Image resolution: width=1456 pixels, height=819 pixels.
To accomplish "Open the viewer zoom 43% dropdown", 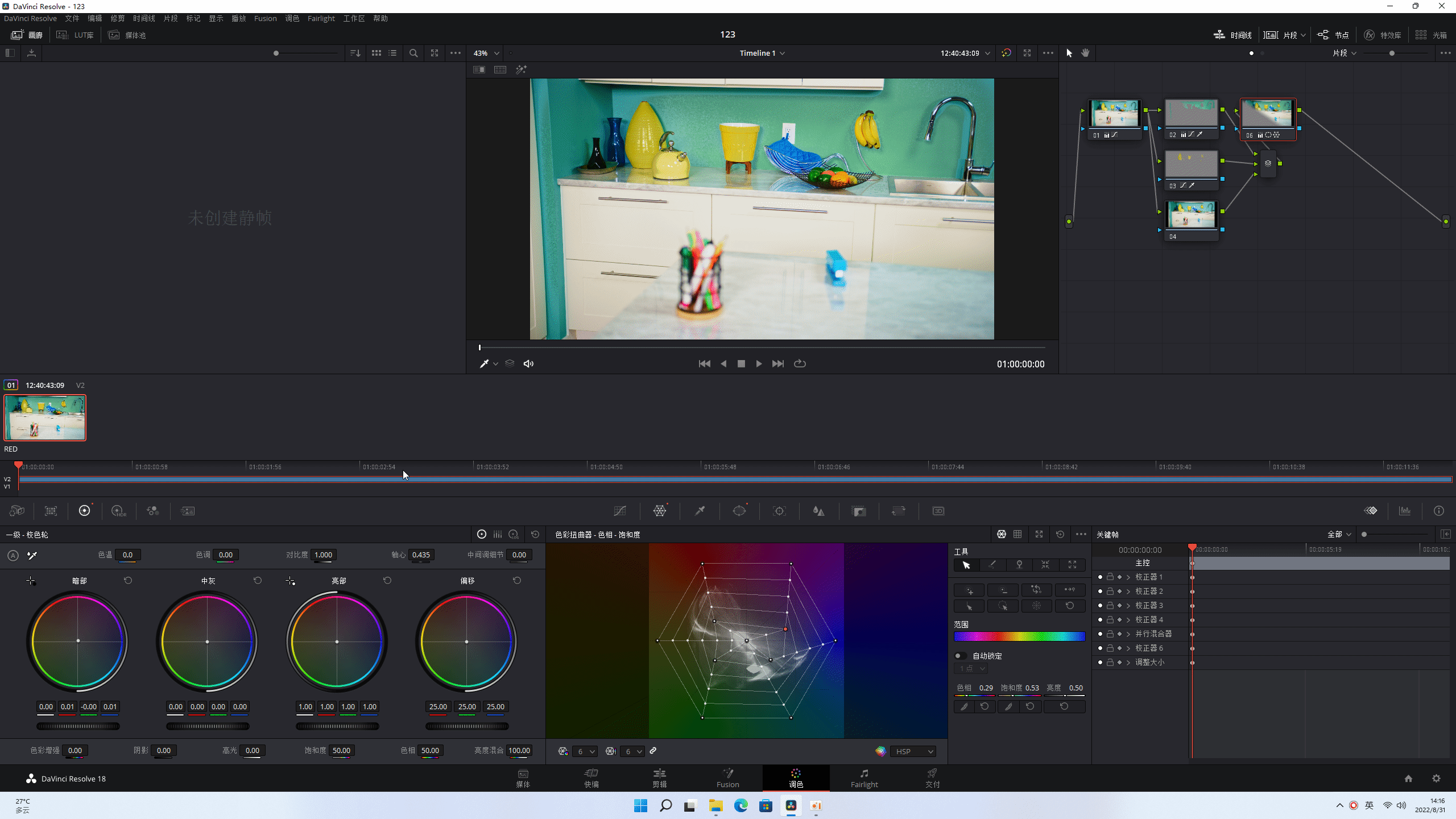I will (x=486, y=53).
